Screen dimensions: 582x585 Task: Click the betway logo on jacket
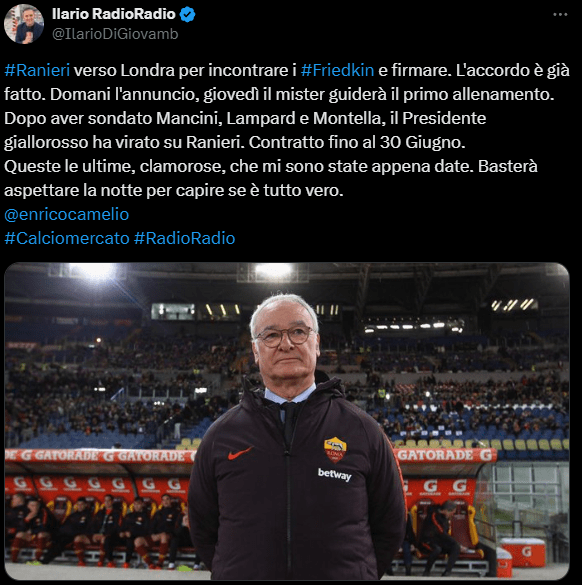(x=335, y=475)
